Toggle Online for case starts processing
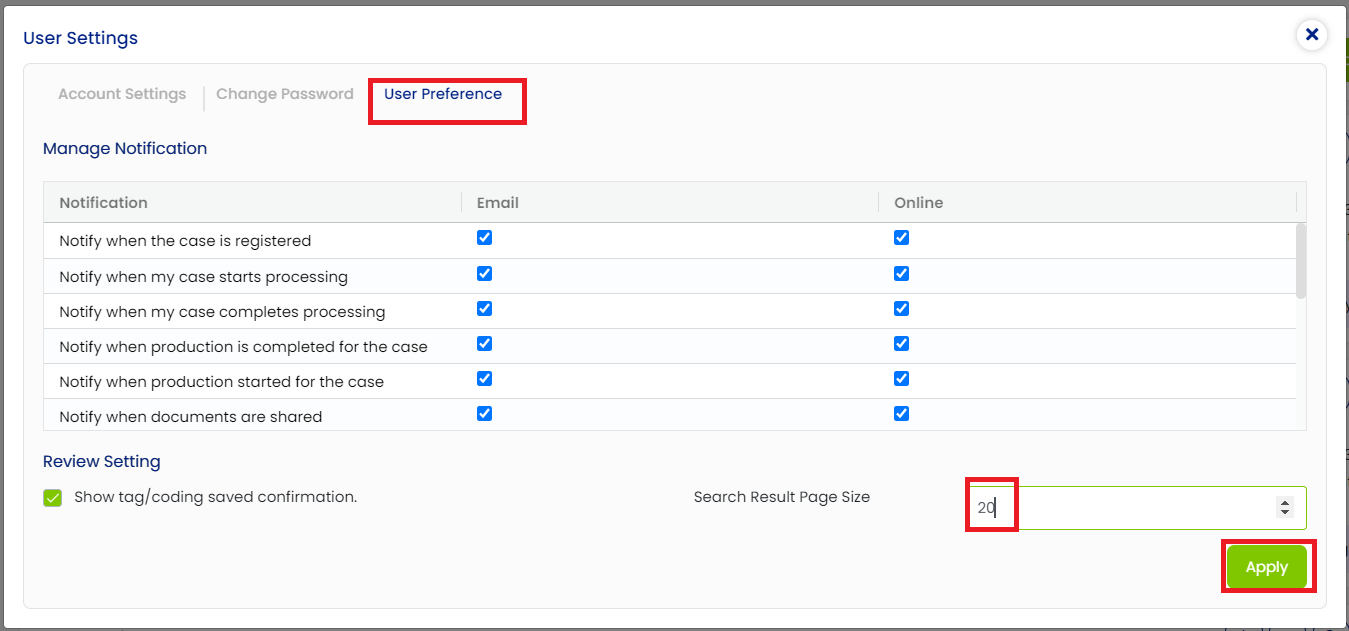1349x631 pixels. point(901,273)
